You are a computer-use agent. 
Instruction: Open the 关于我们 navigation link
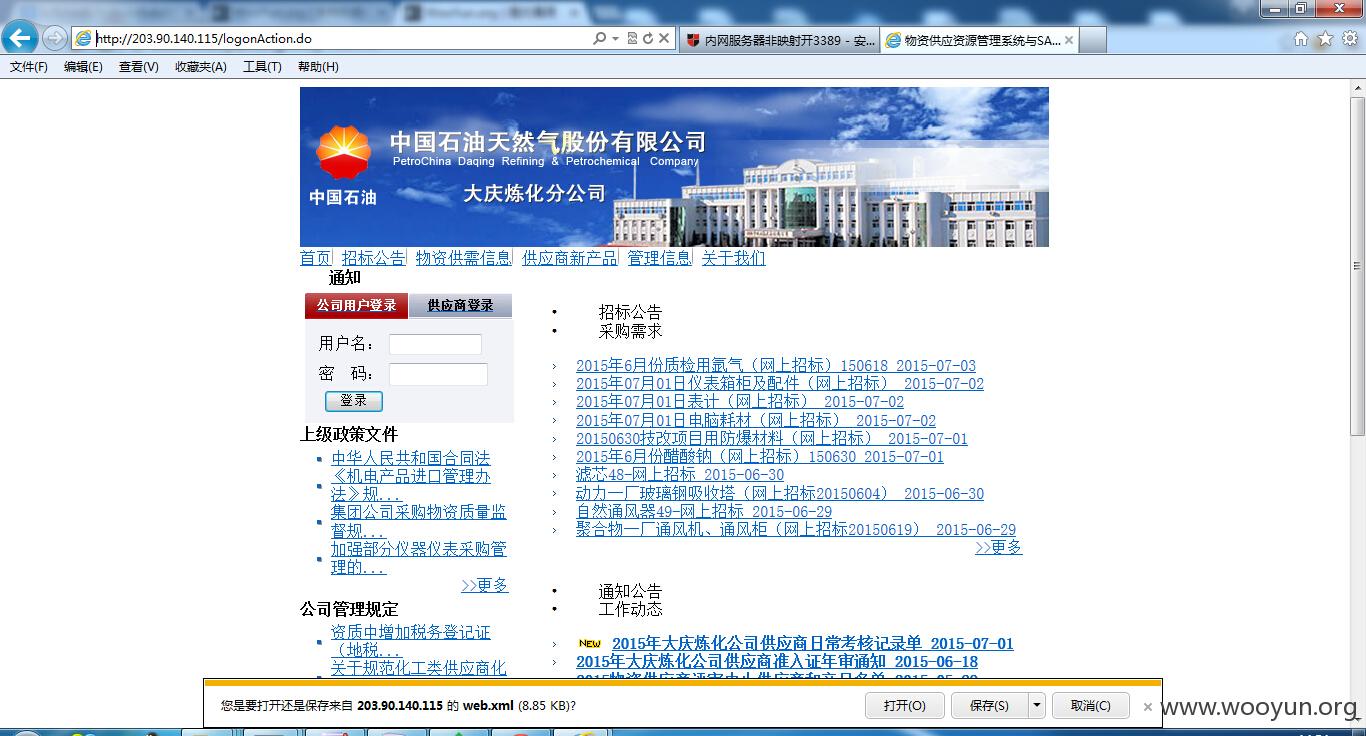733,258
